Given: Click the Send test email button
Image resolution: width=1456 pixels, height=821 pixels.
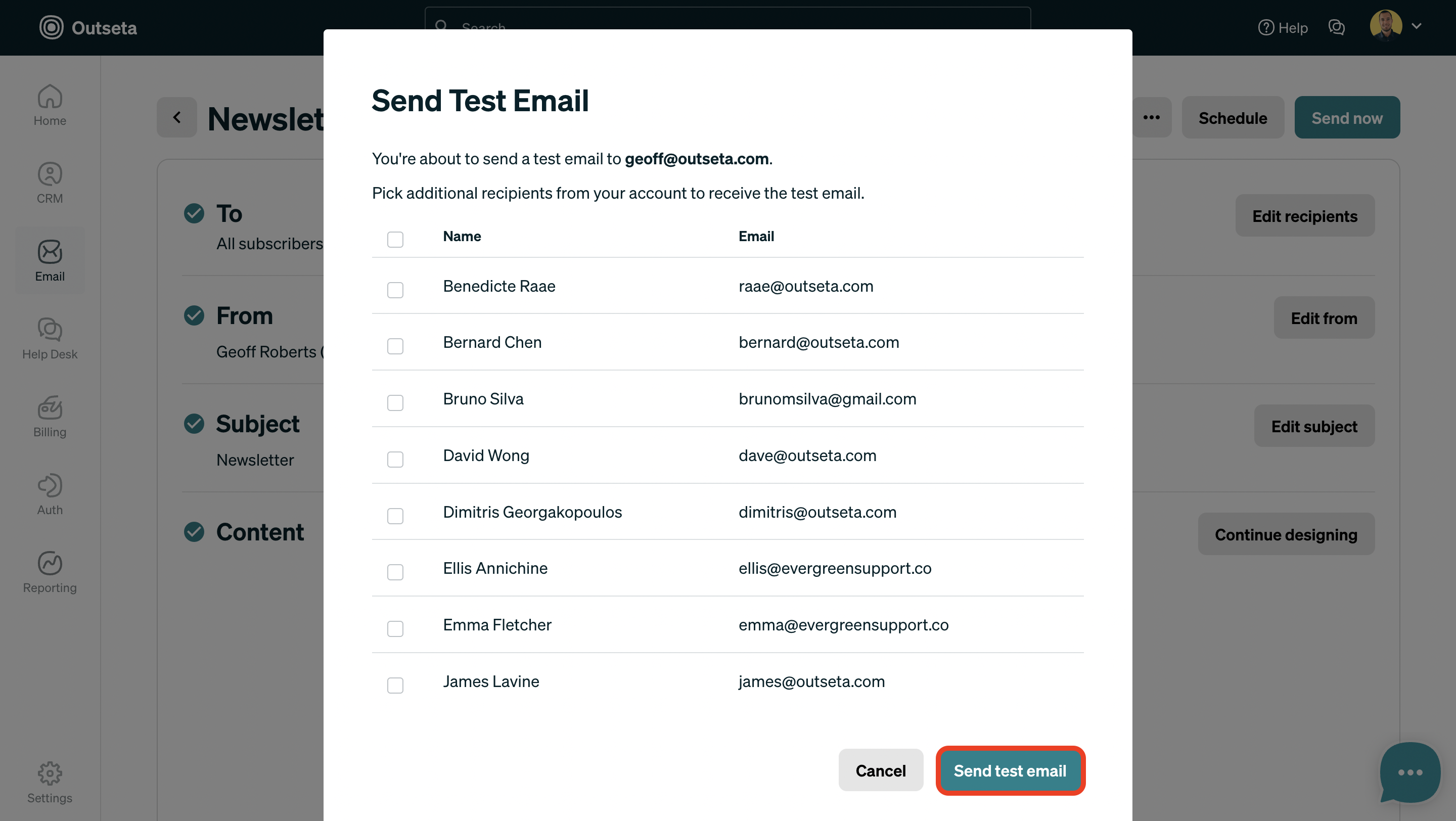Looking at the screenshot, I should click(1010, 771).
